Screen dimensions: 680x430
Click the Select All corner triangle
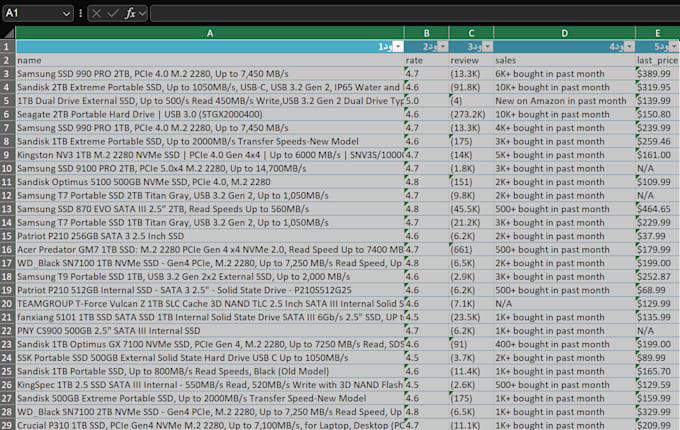click(9, 33)
